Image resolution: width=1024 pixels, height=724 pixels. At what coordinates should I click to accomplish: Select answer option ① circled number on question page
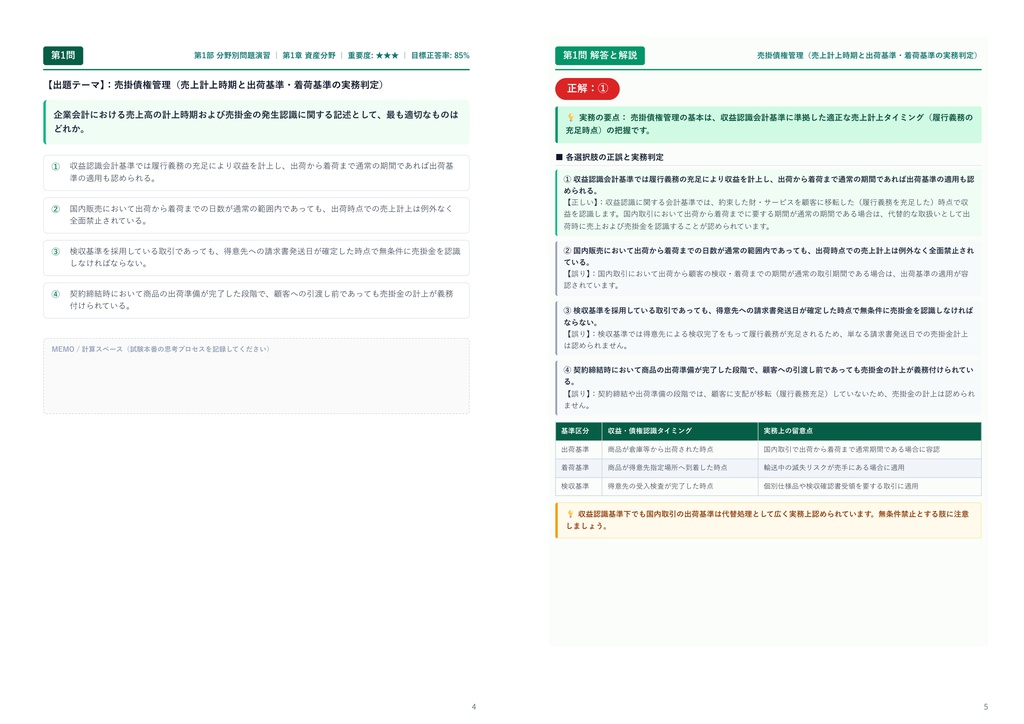pos(56,166)
